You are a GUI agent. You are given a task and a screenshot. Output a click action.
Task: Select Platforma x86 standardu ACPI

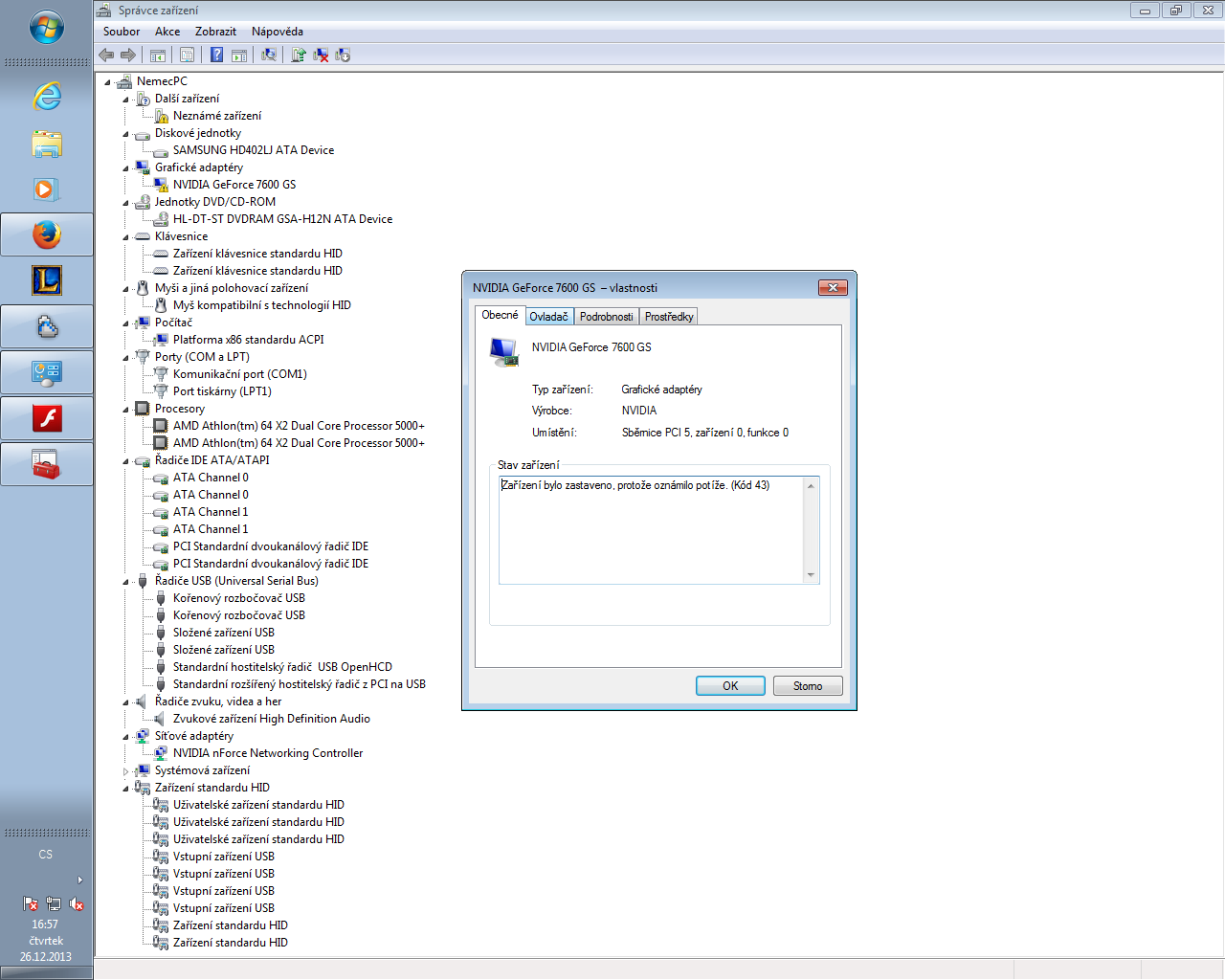(x=248, y=340)
